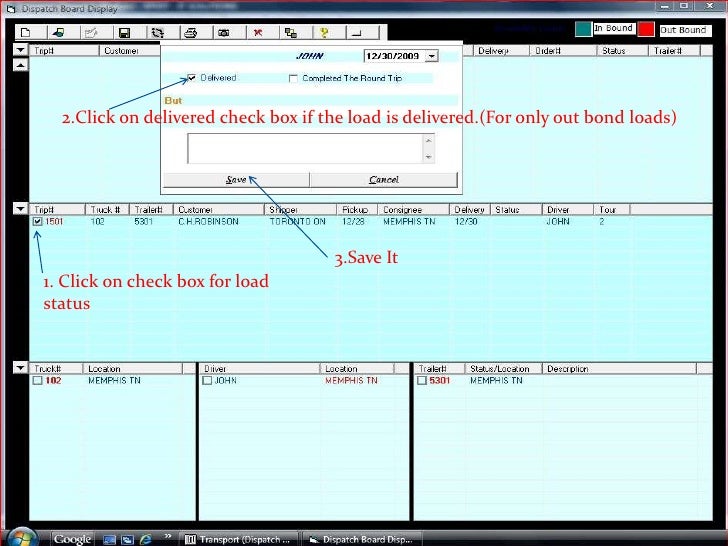Expand the quick launch overflow chevron
The image size is (728, 546).
[168, 537]
